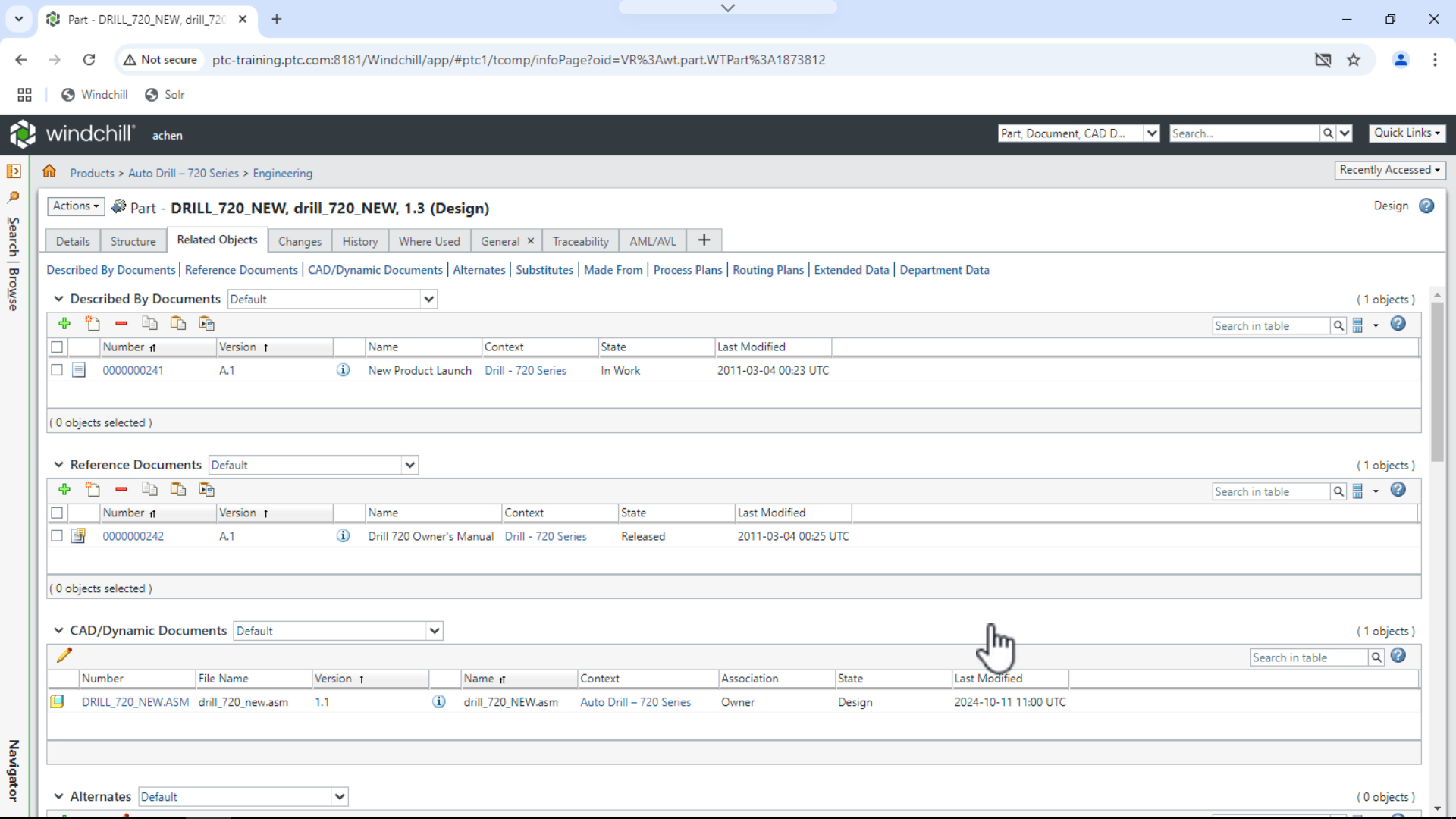Switch to the Where Used tab

tap(428, 240)
